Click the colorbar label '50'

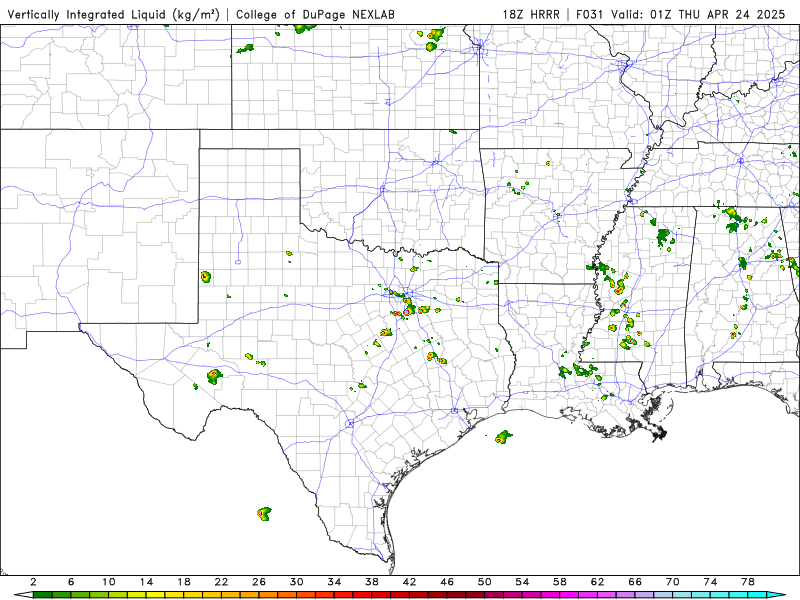(485, 582)
